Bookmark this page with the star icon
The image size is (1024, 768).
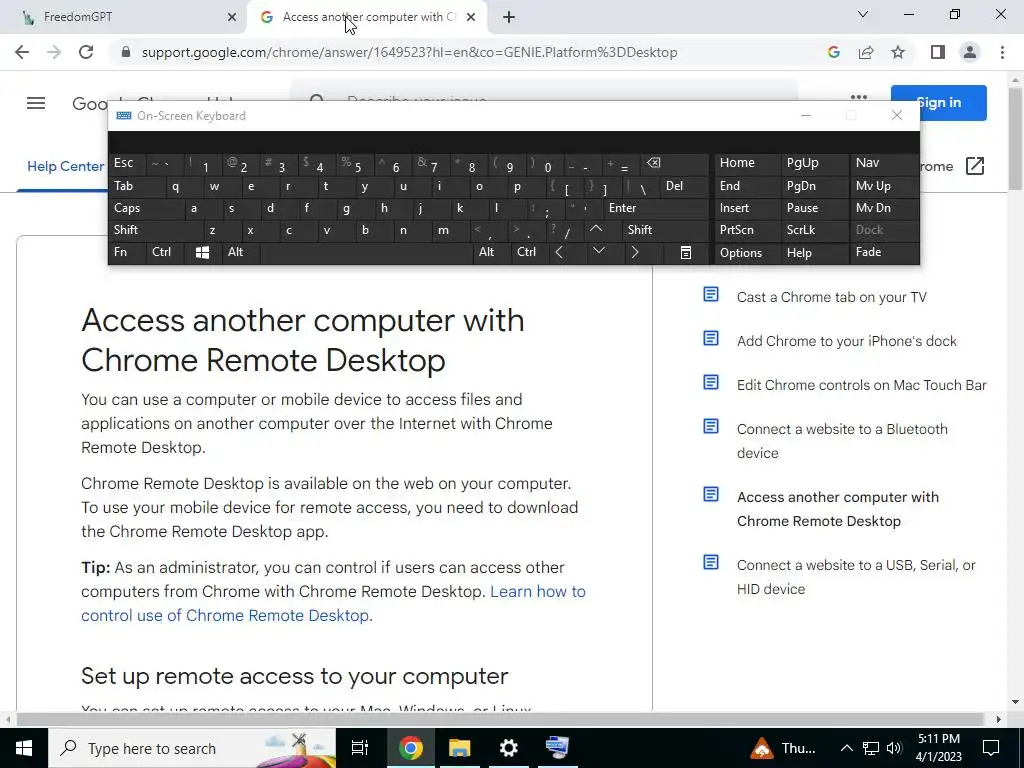tap(898, 52)
